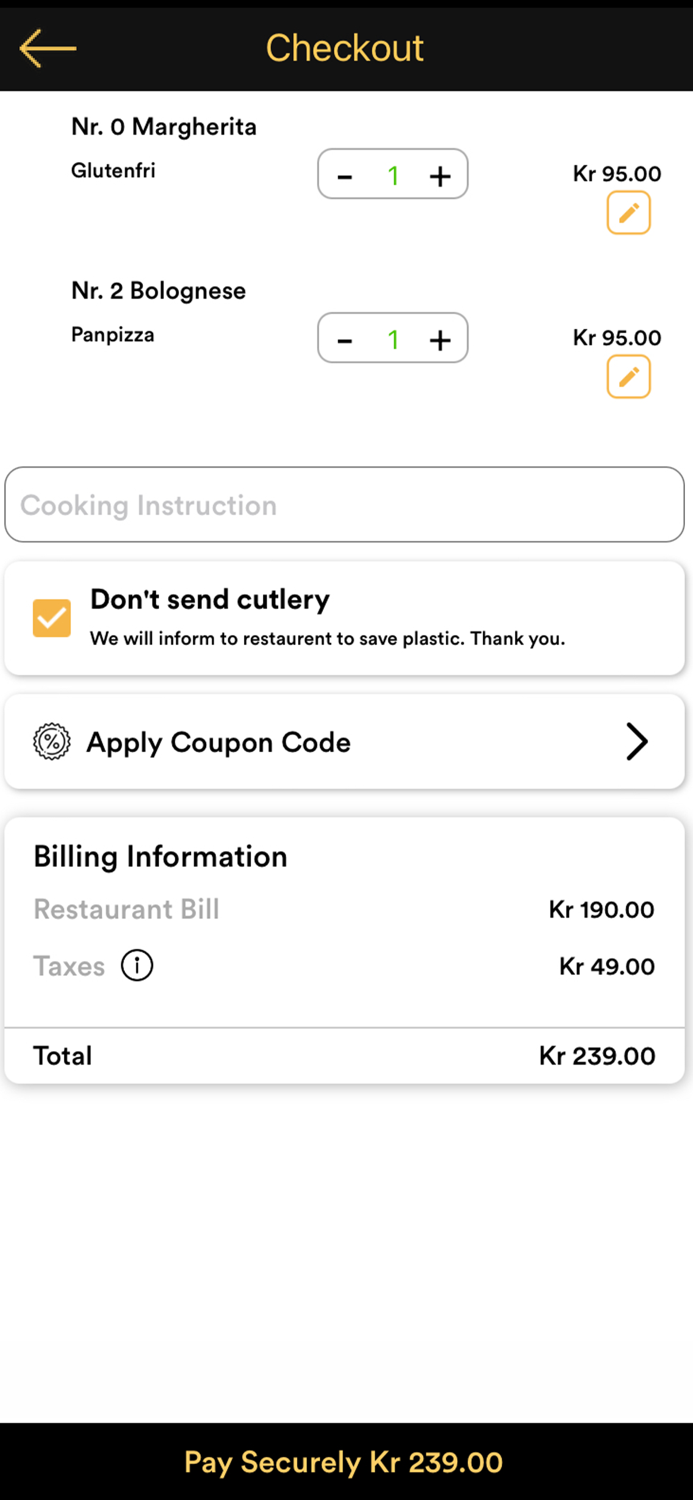Click the info icon next to Taxes
Screen dimensions: 693x1500
[136, 965]
